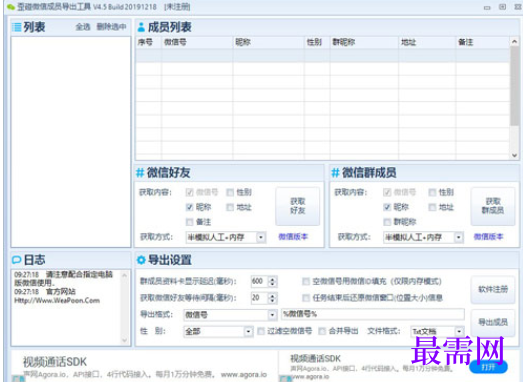Enable 备注 checkbox in 微信好友 panel
This screenshot has height=382, width=523.
[x=189, y=222]
